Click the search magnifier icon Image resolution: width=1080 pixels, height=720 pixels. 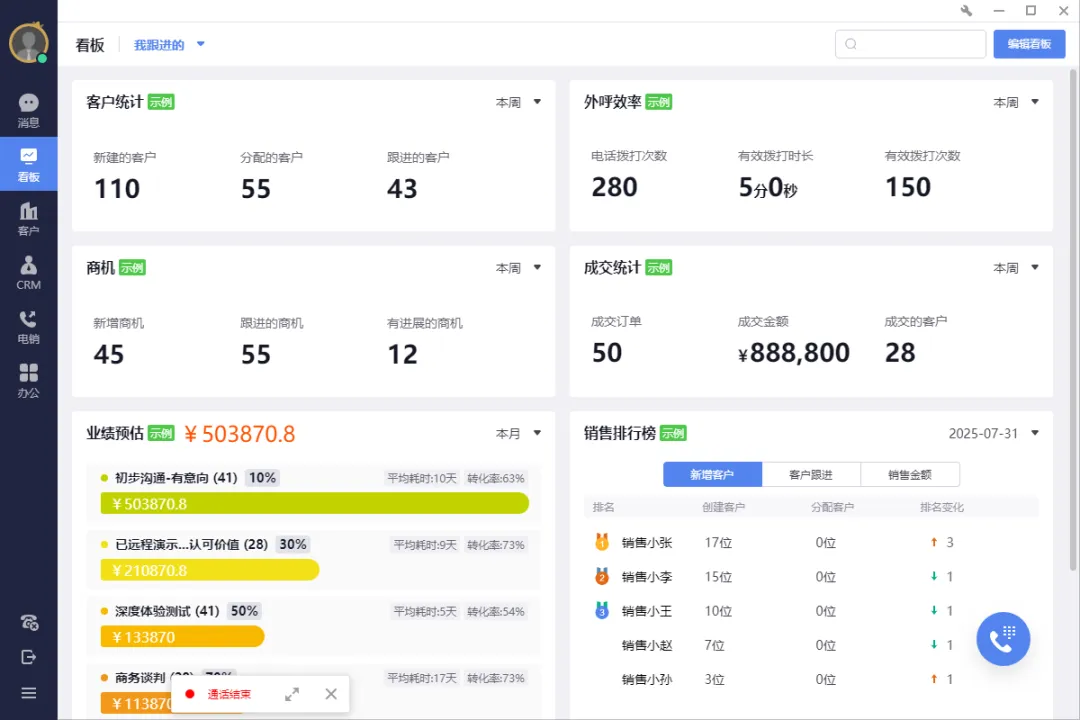point(851,44)
